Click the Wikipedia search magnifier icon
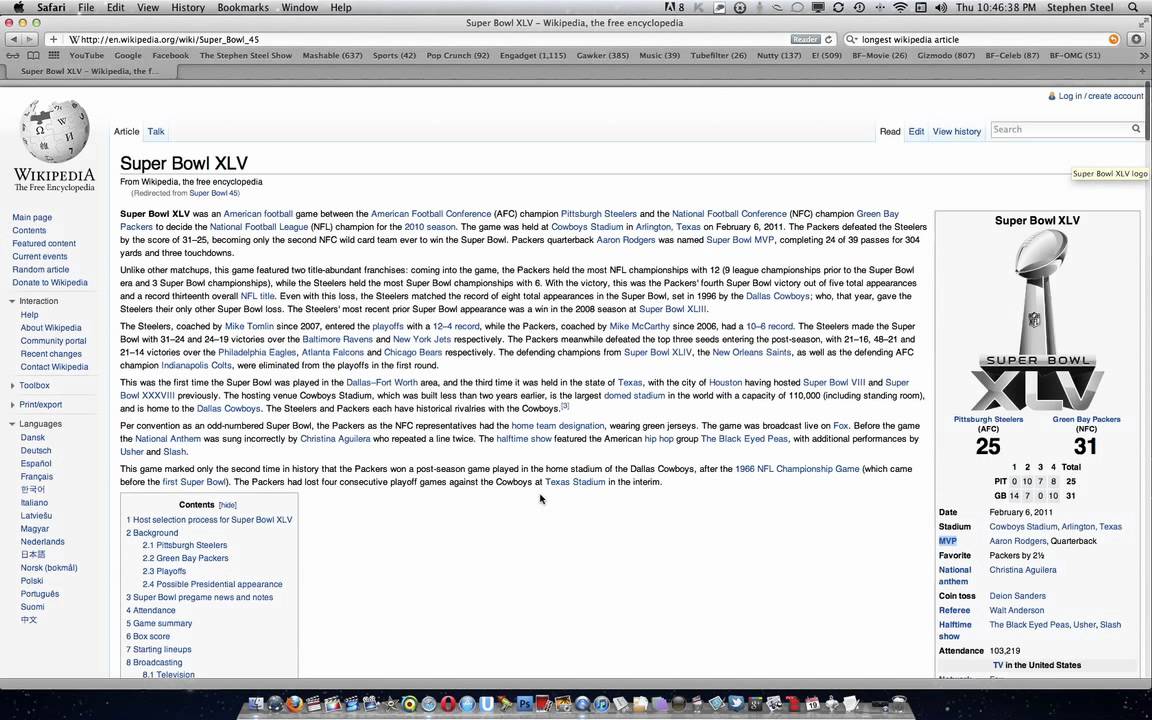The height and width of the screenshot is (720, 1152). pyautogui.click(x=1136, y=129)
